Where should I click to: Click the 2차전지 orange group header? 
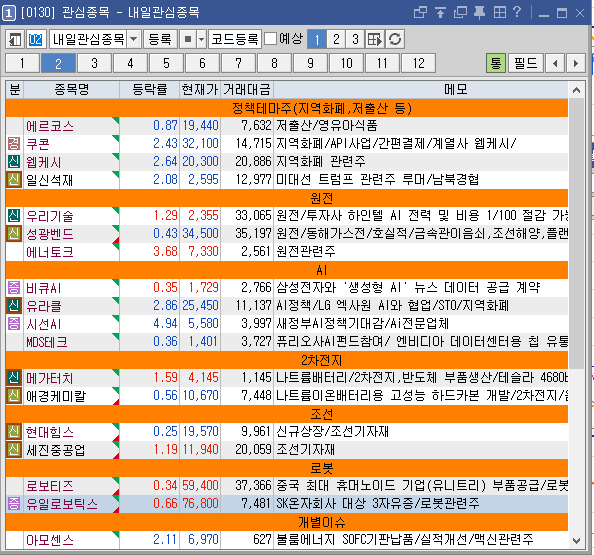pos(287,360)
